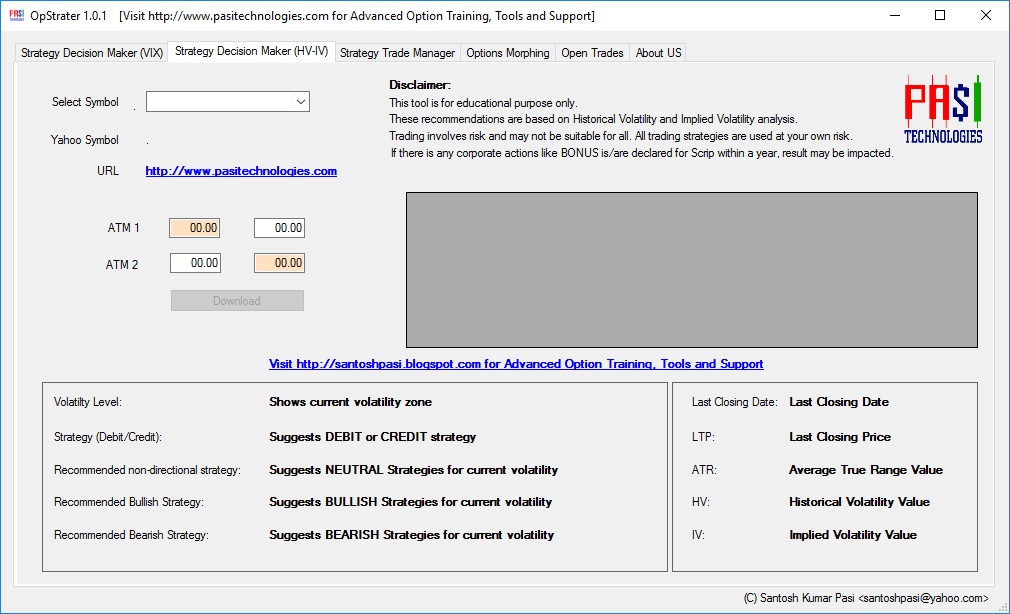Click the copyright Santosh Kumar Pasi text
The image size is (1010, 614).
pyautogui.click(x=866, y=598)
